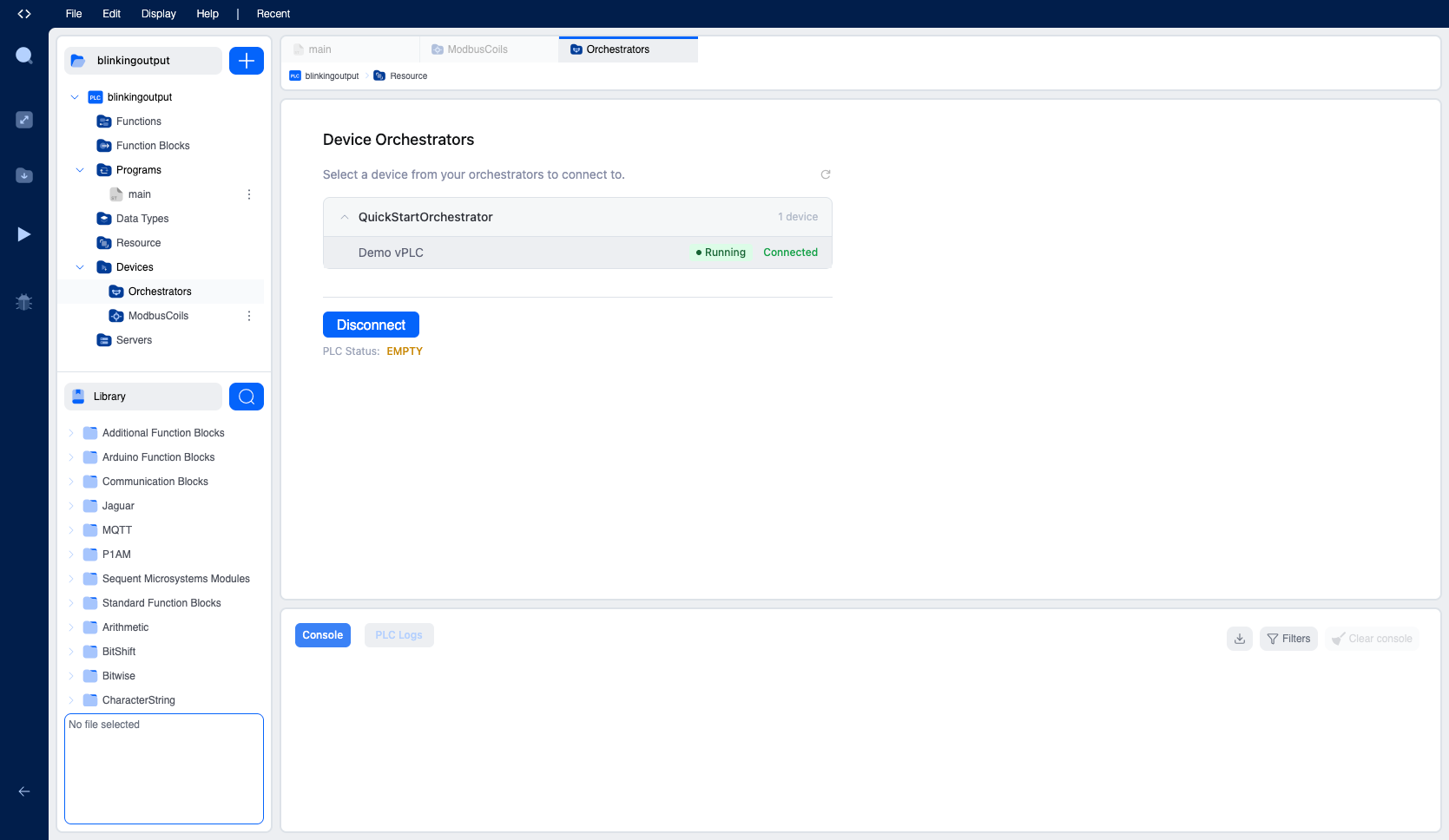Open the search icon in left sidebar
Viewport: 1449px width, 840px height.
(x=24, y=56)
